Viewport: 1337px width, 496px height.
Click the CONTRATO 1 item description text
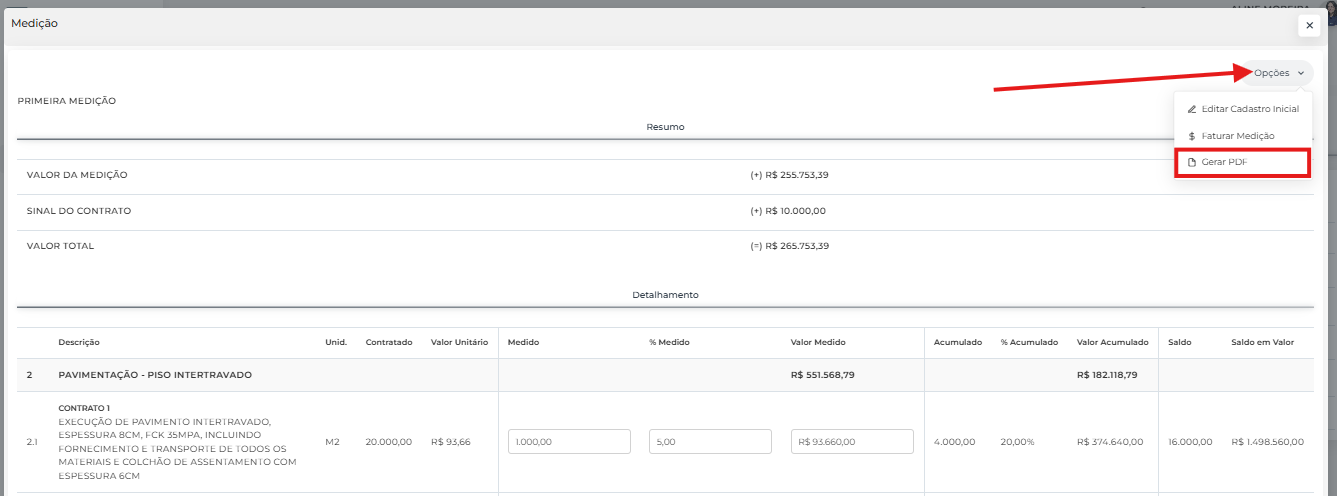tap(83, 408)
